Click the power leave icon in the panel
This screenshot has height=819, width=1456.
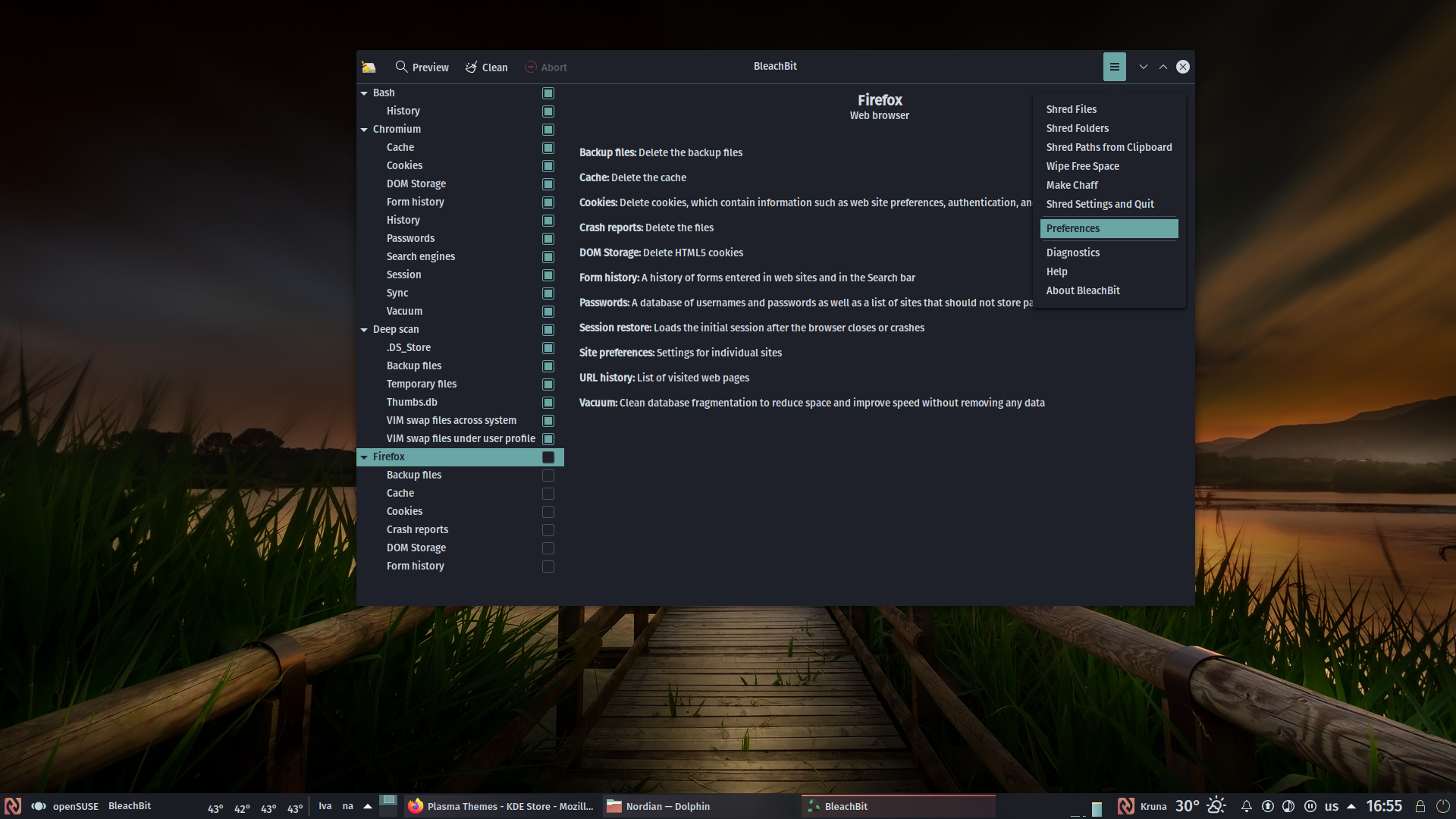point(1442,806)
